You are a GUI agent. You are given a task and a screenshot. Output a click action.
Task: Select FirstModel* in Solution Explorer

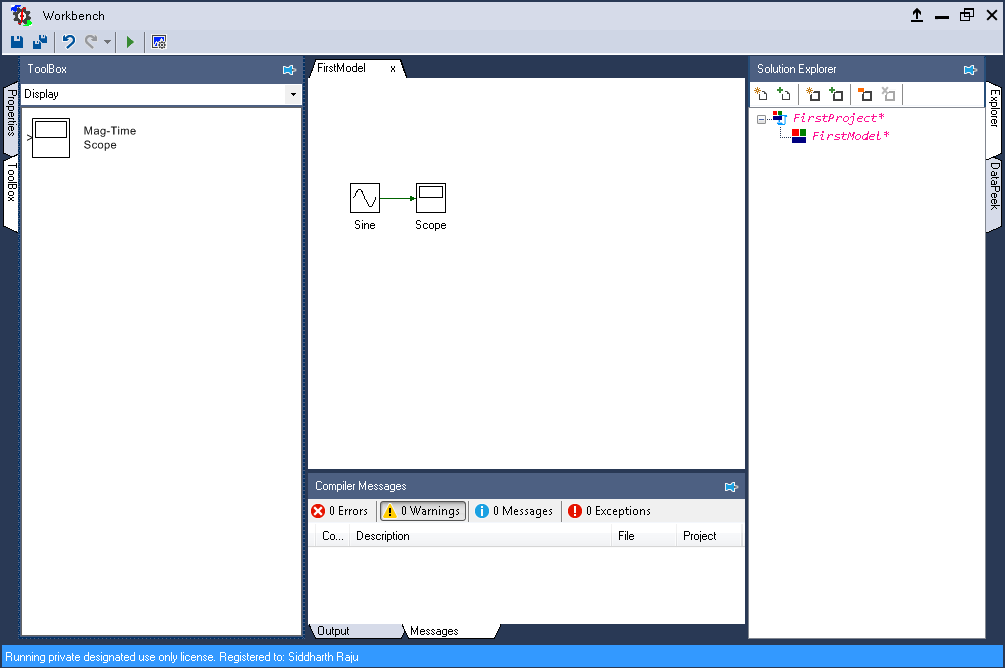pos(851,136)
